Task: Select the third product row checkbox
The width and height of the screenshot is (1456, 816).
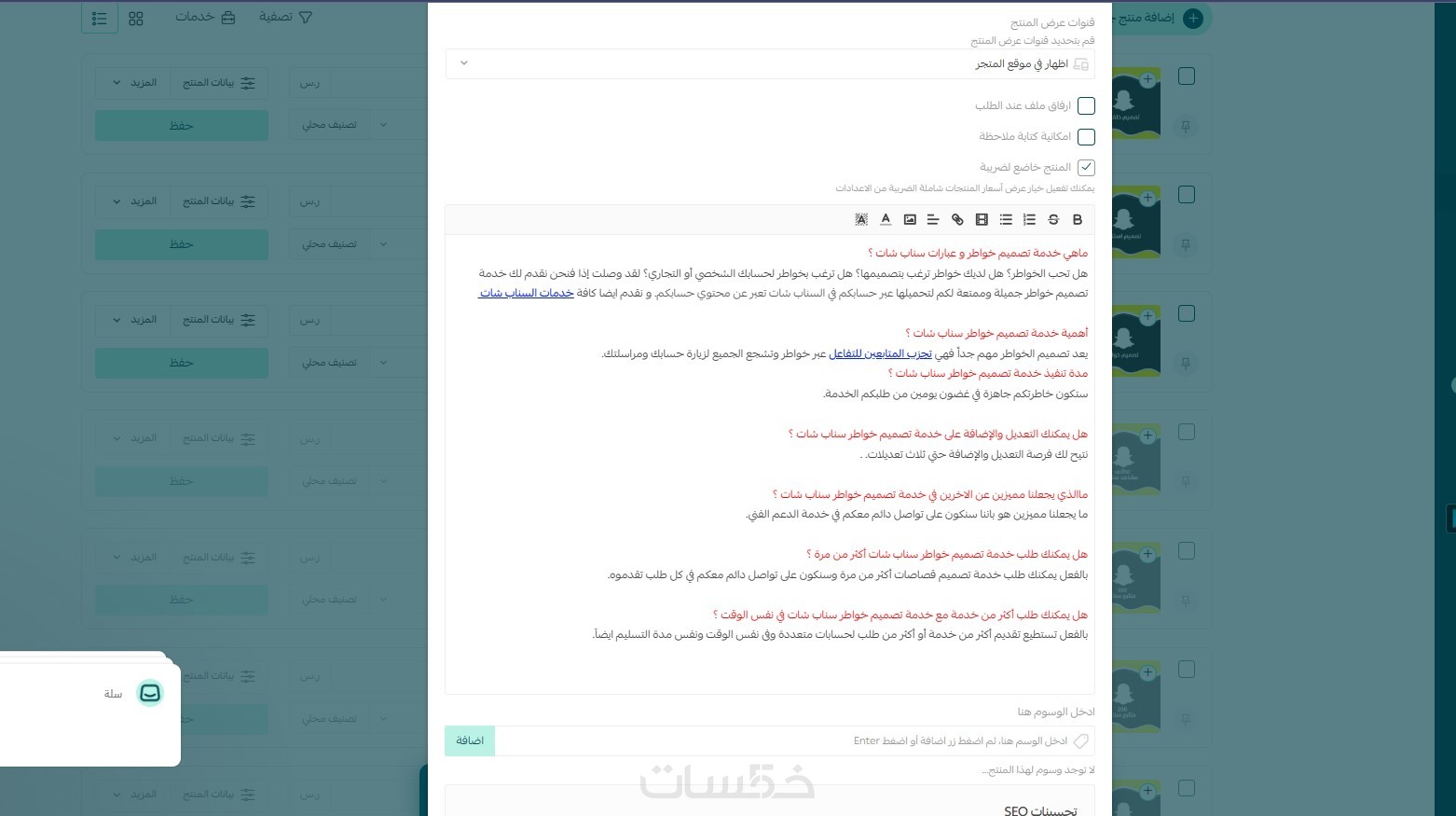Action: click(x=1187, y=313)
